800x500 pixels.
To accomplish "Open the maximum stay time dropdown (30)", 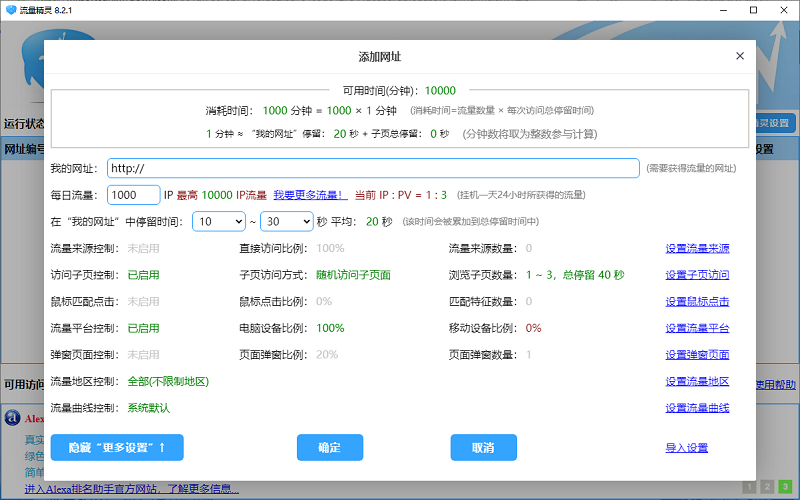I will click(286, 222).
